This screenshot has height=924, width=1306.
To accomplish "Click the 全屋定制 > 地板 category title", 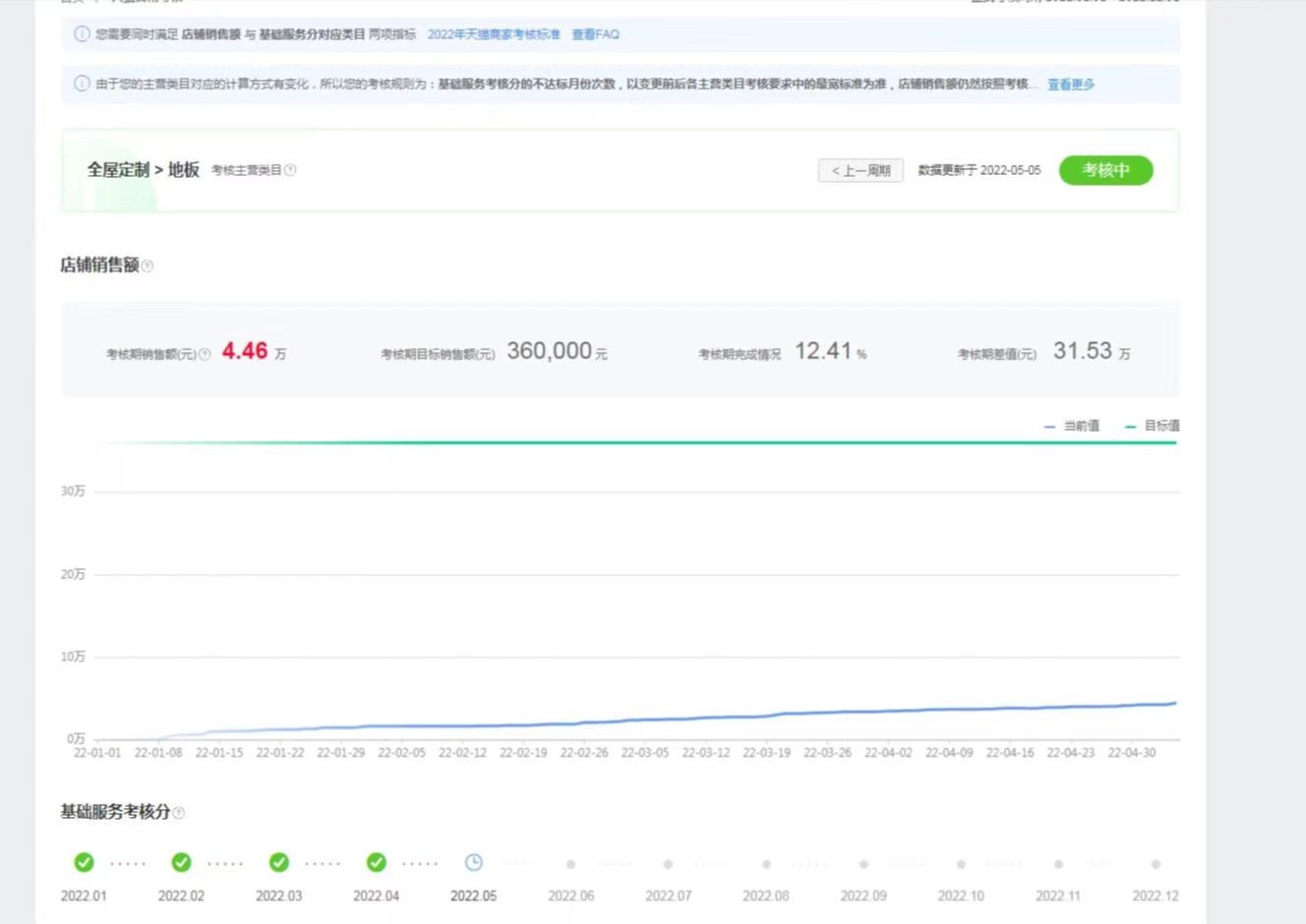I will point(143,170).
